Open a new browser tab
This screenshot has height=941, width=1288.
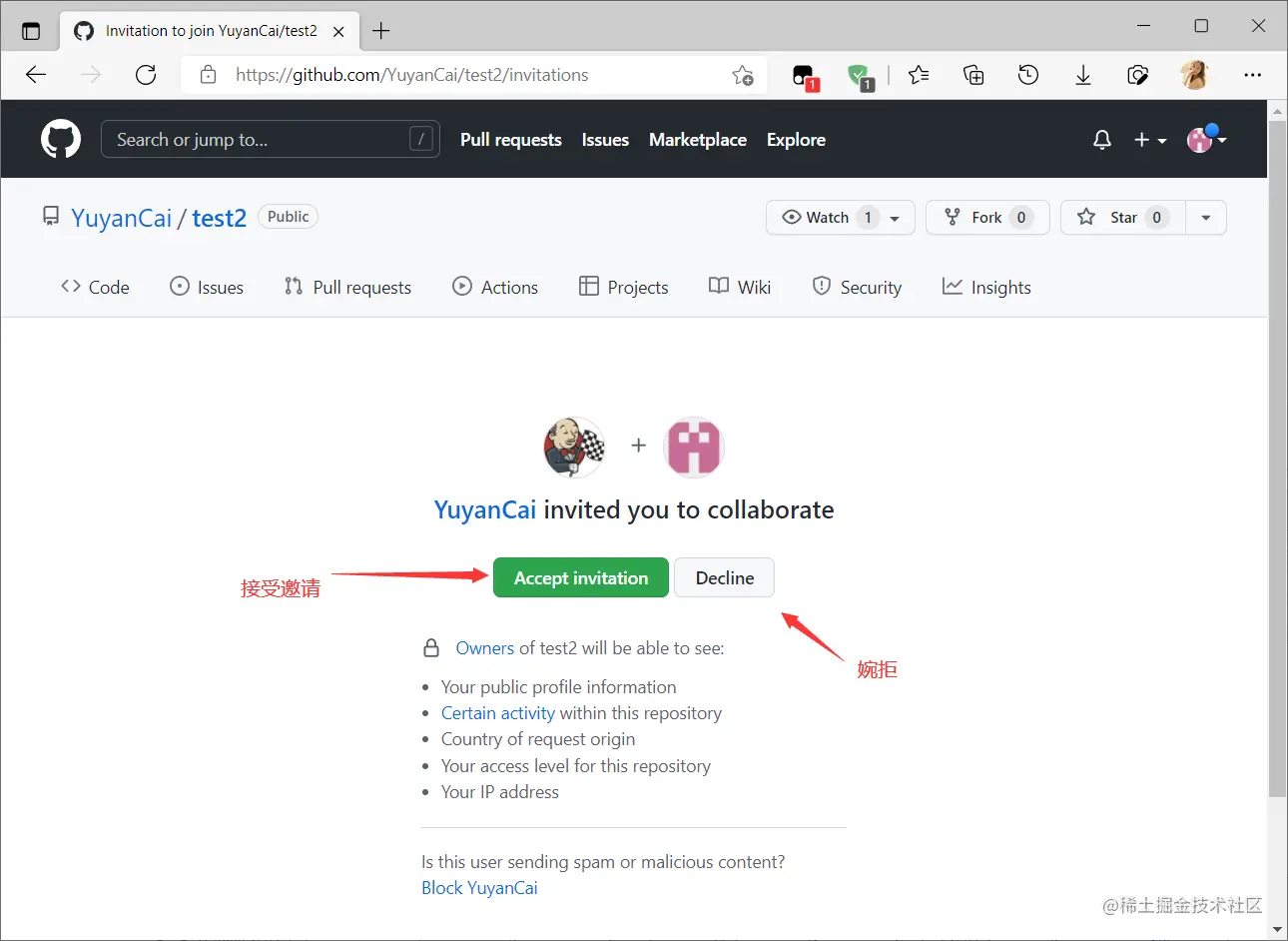380,31
